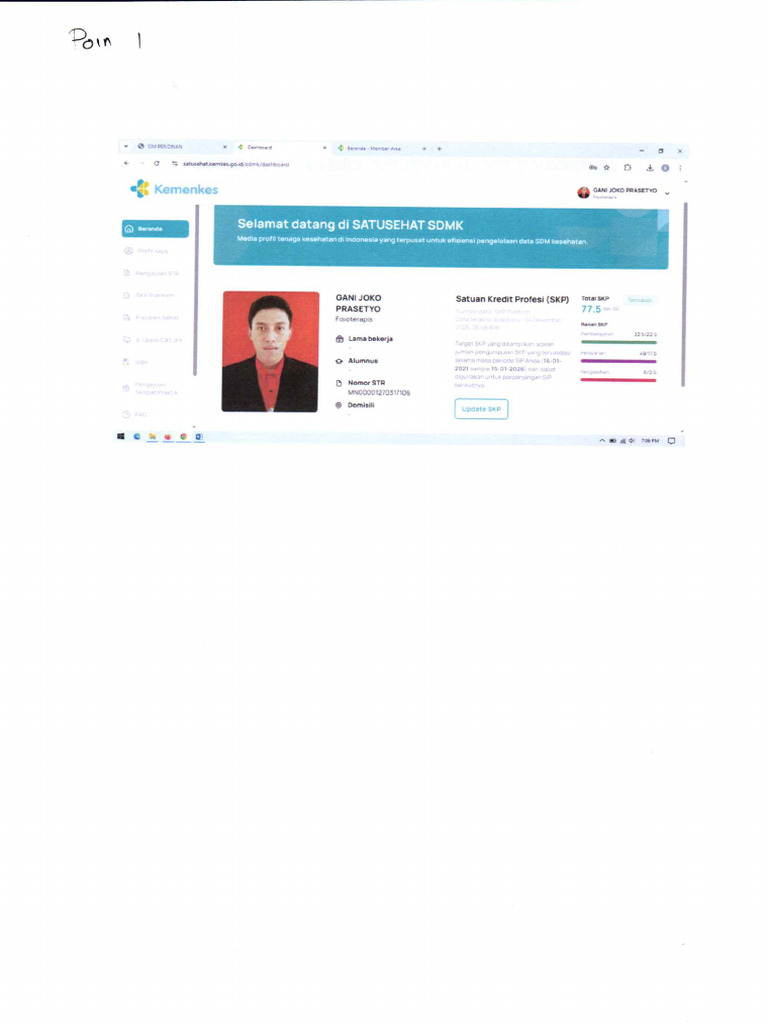Click the Tercukupi status badge
Viewport: 768px width, 1024px height.
(639, 300)
